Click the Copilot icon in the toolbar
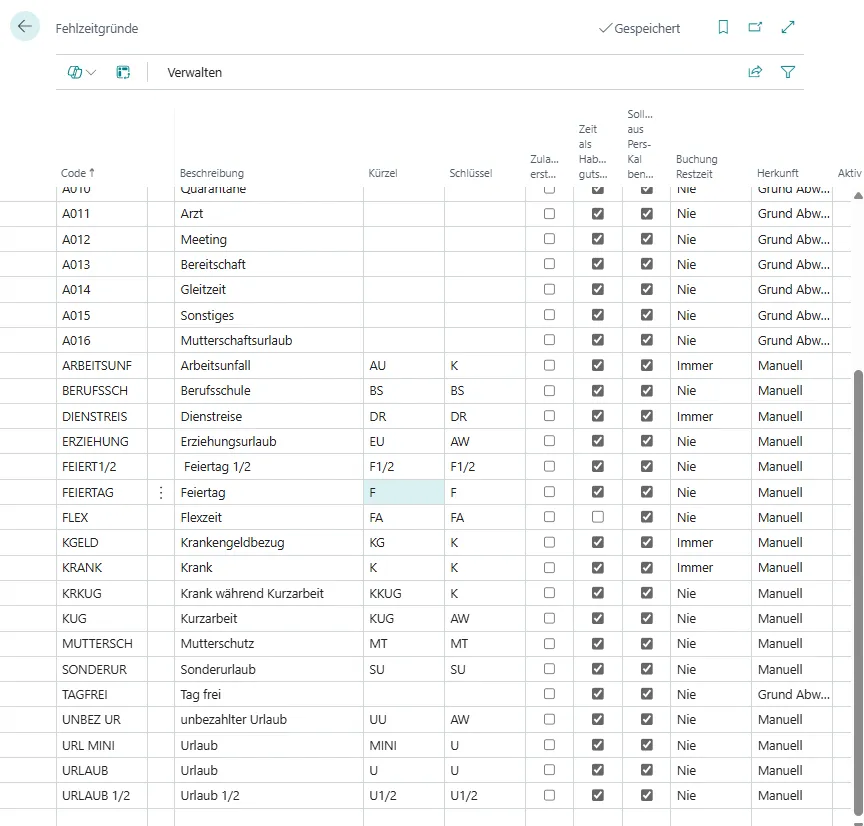 coord(75,72)
